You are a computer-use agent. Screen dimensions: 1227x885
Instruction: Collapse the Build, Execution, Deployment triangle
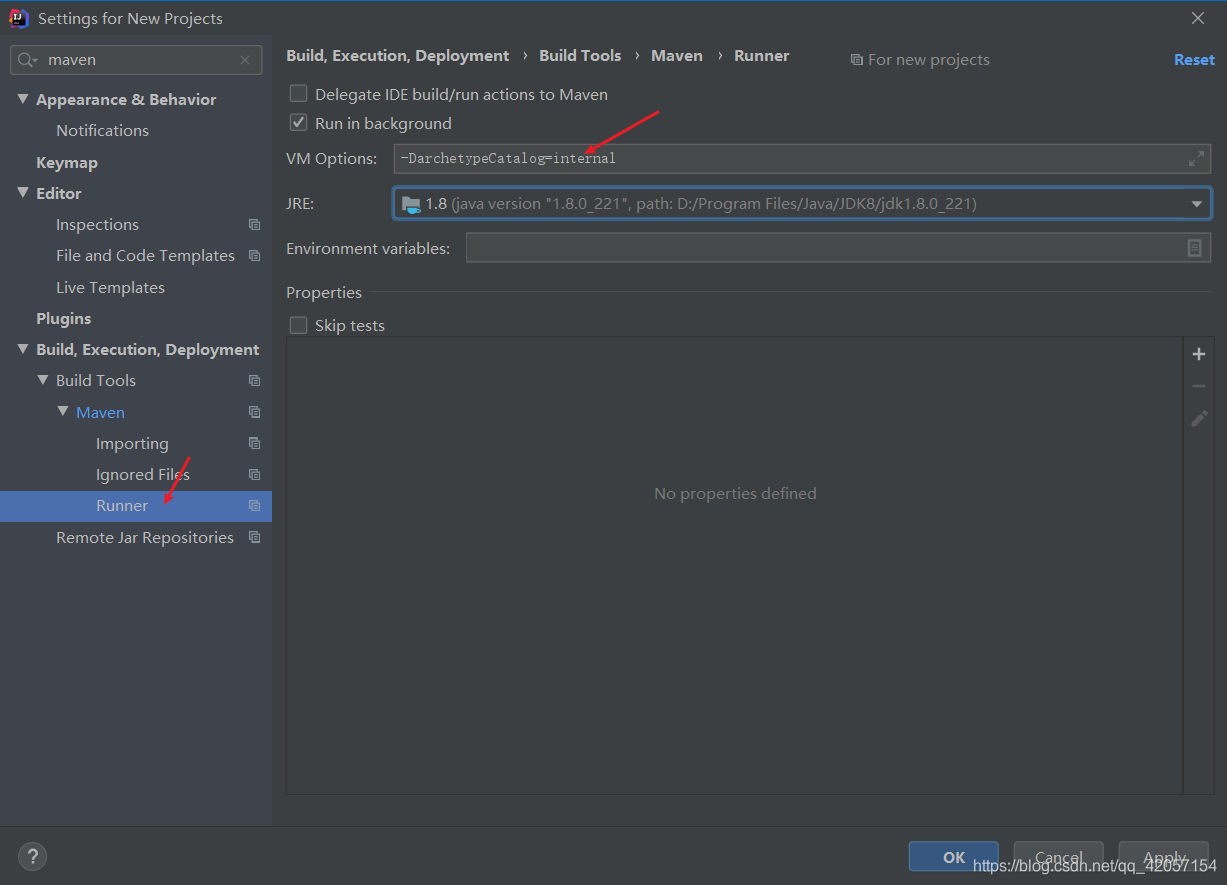23,349
